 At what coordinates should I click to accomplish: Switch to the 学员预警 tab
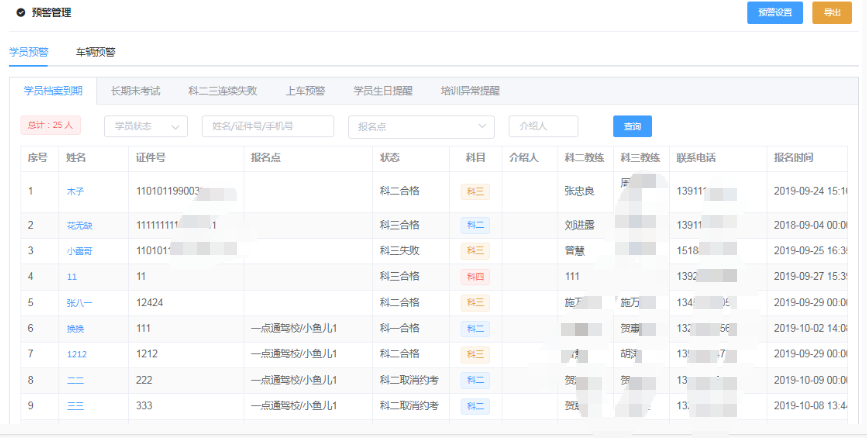[29, 53]
